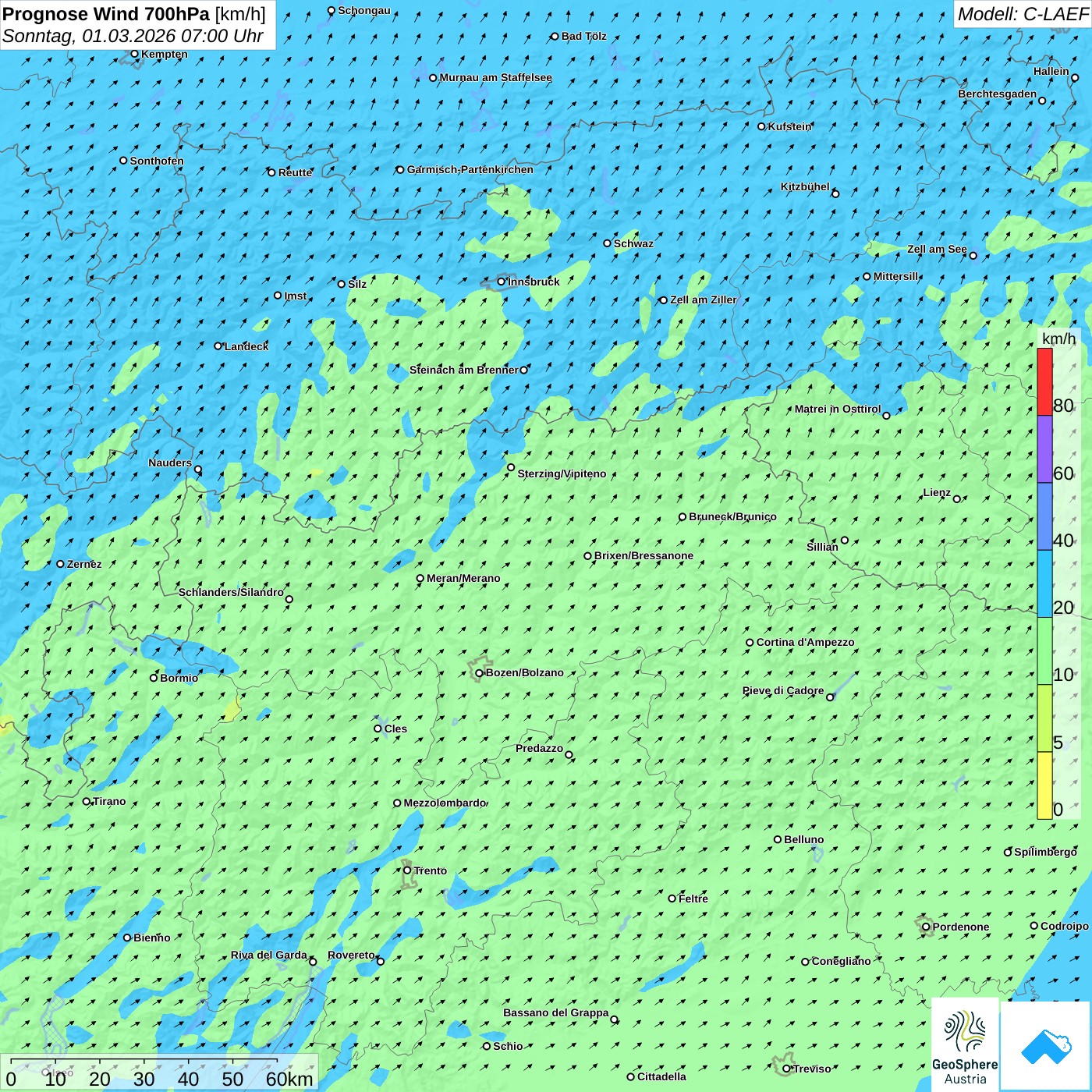Click the 'Murnau am Staffelsee' label
Screen dimensions: 1092x1092
pyautogui.click(x=496, y=77)
